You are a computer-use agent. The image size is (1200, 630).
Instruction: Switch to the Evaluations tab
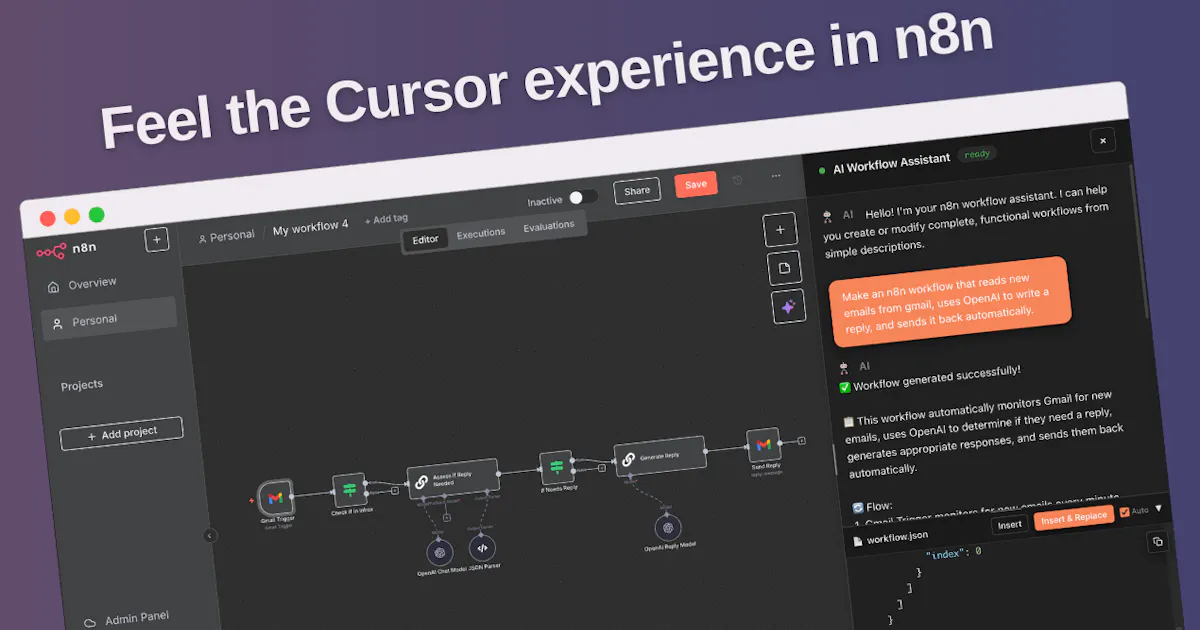pyautogui.click(x=549, y=226)
